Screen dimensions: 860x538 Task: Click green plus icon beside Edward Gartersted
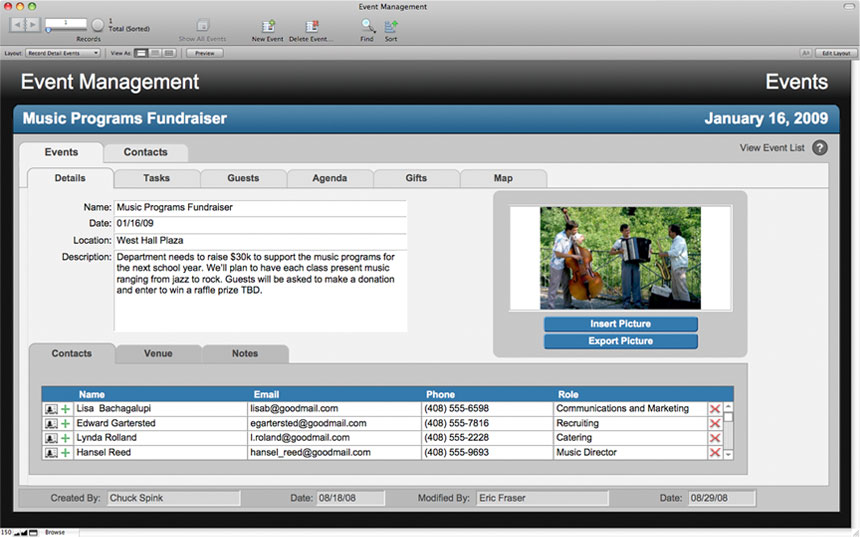pos(66,424)
